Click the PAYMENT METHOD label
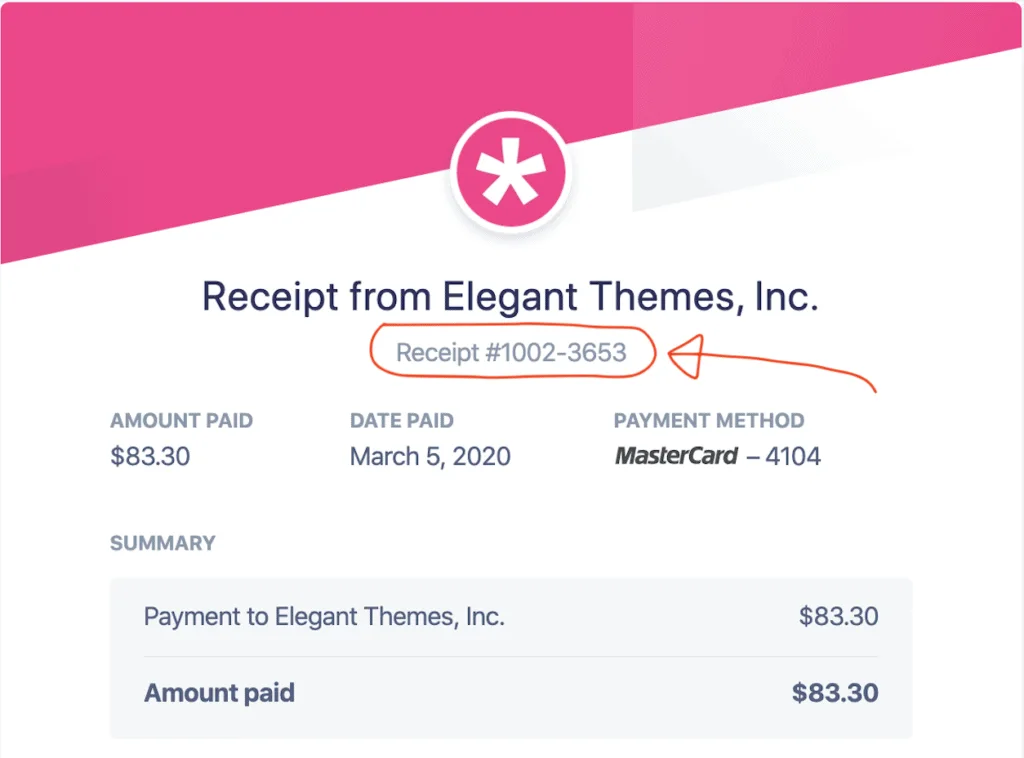 [709, 420]
